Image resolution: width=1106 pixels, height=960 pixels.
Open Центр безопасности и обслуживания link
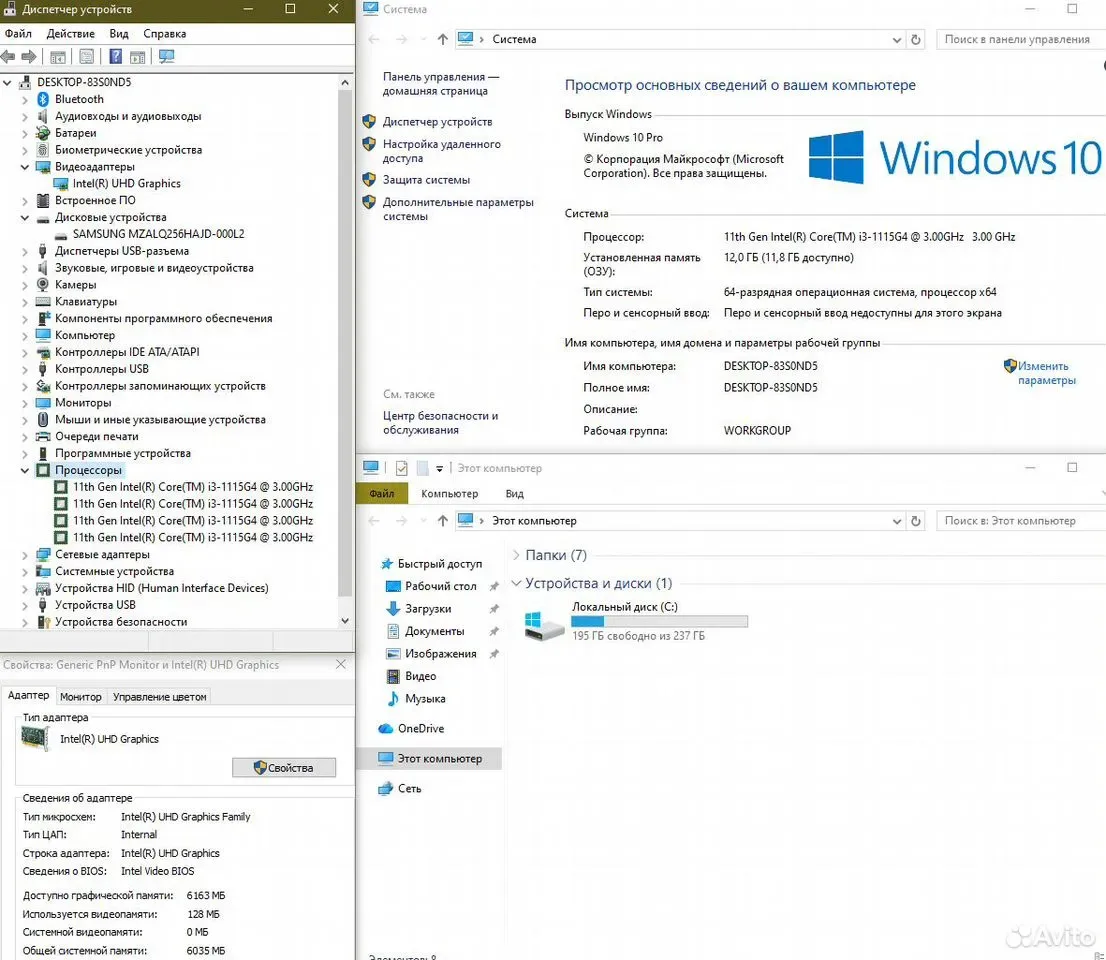coord(440,423)
